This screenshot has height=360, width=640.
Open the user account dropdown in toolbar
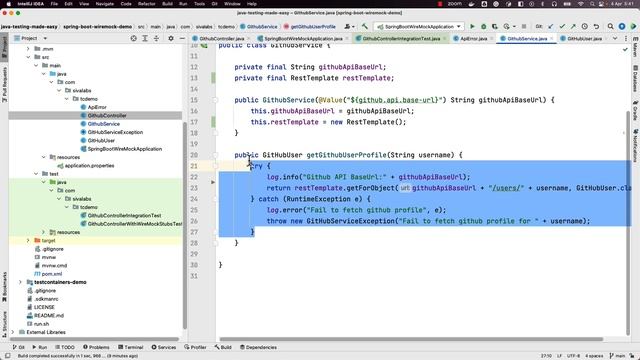click(x=349, y=27)
